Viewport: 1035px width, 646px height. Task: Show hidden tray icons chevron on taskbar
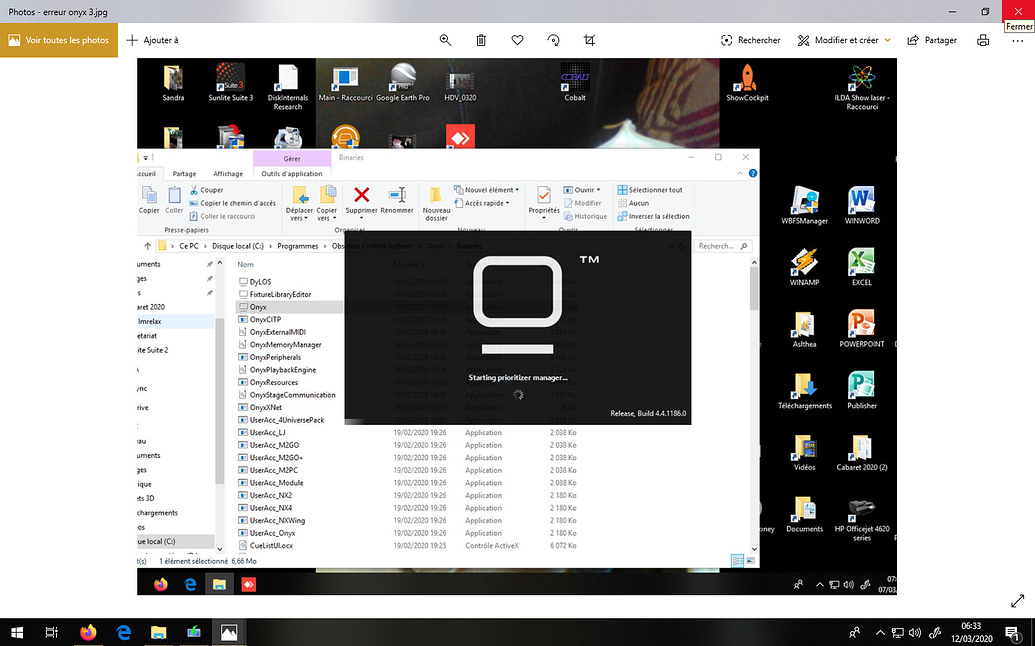[x=879, y=633]
